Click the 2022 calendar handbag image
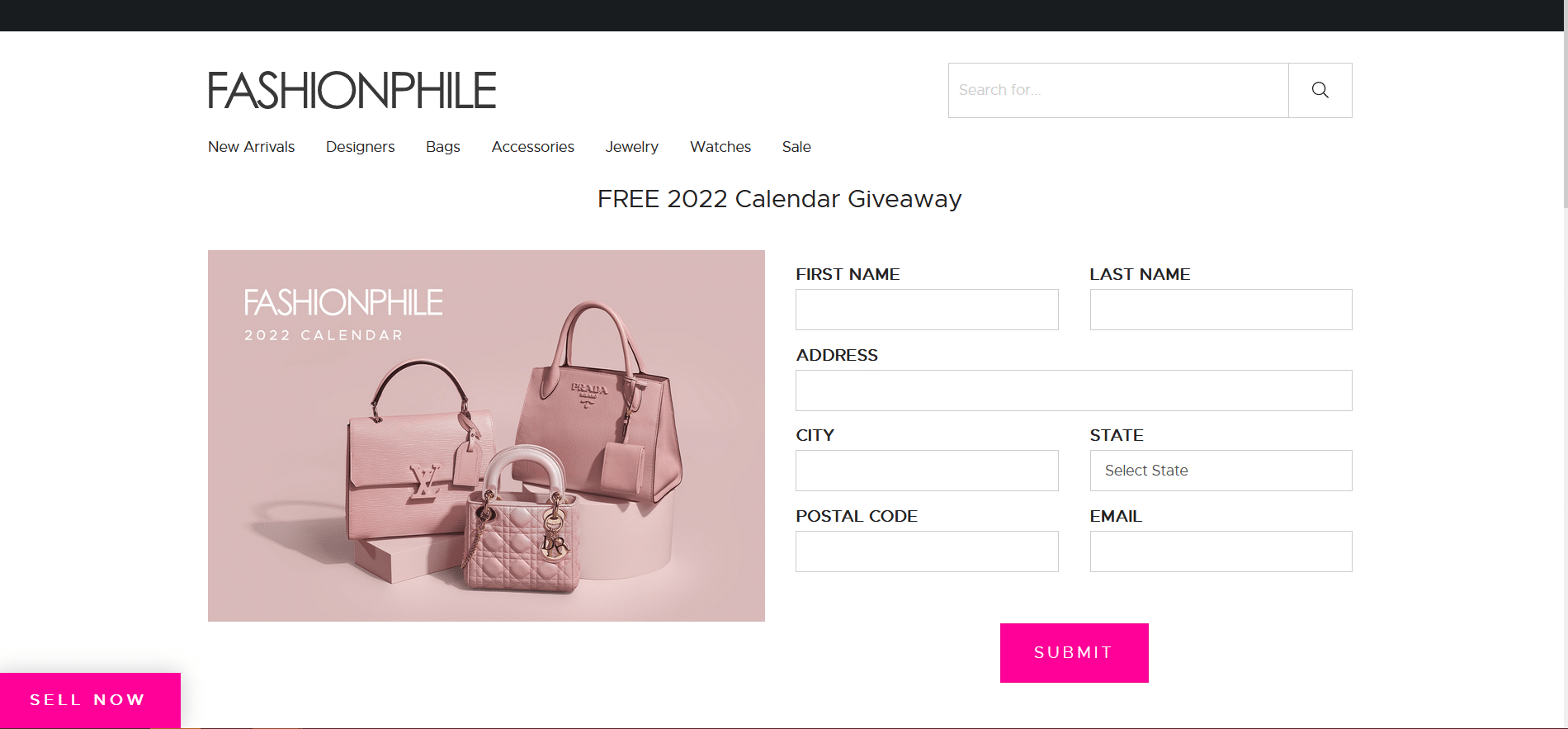The width and height of the screenshot is (1568, 729). tap(486, 436)
